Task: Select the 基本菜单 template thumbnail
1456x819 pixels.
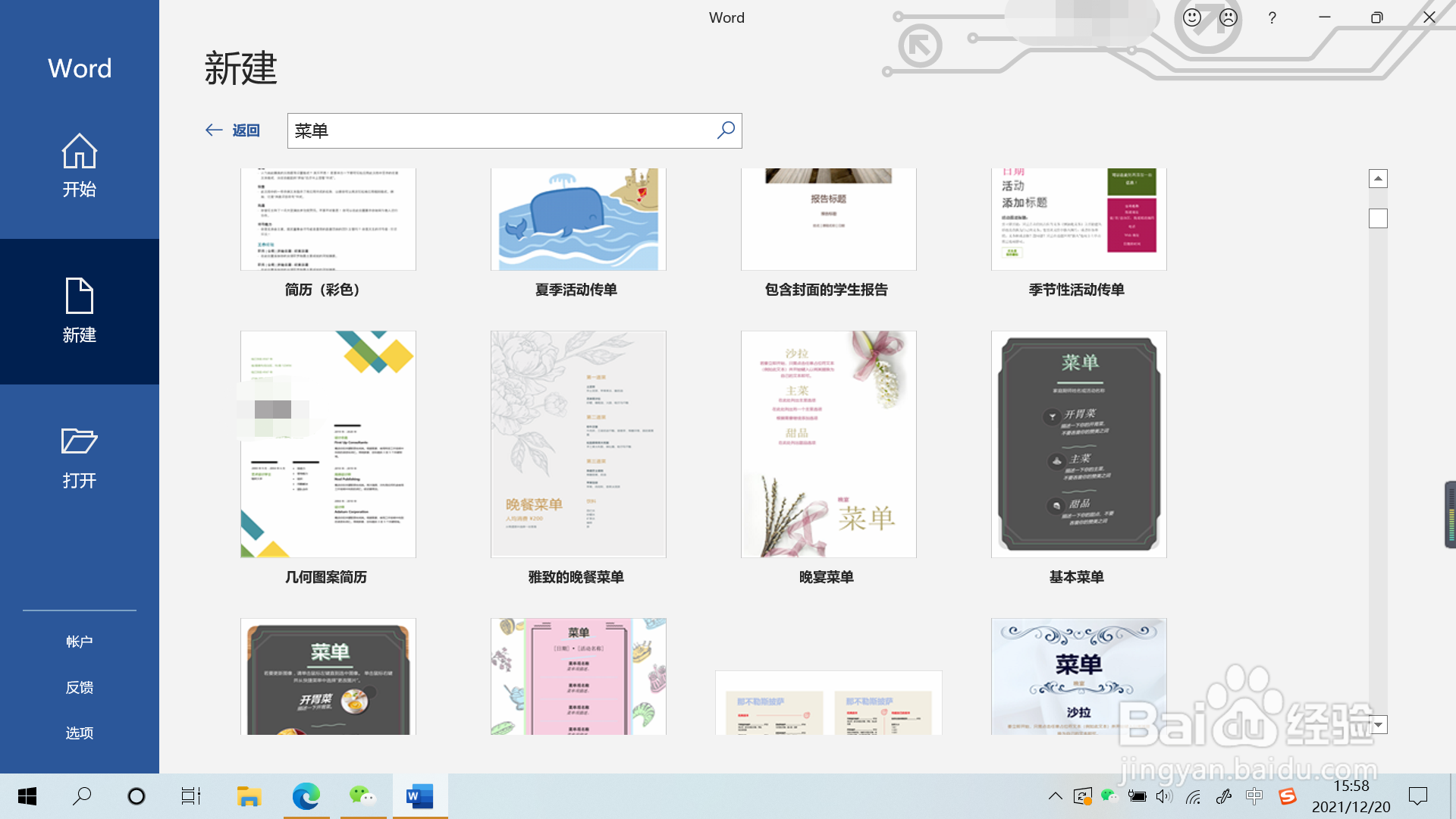Action: click(x=1078, y=444)
